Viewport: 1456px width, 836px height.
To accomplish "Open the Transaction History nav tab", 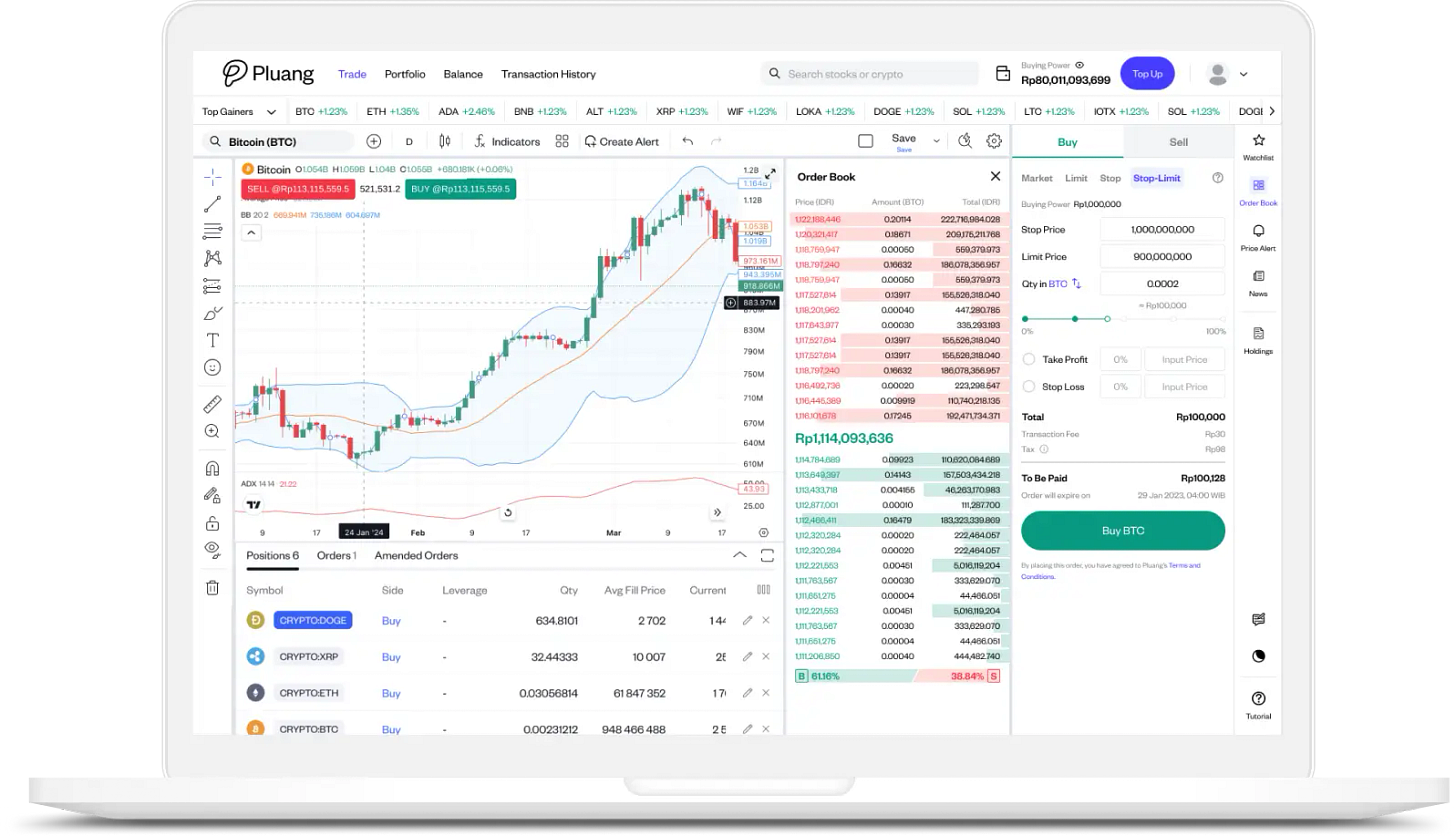I will point(548,74).
